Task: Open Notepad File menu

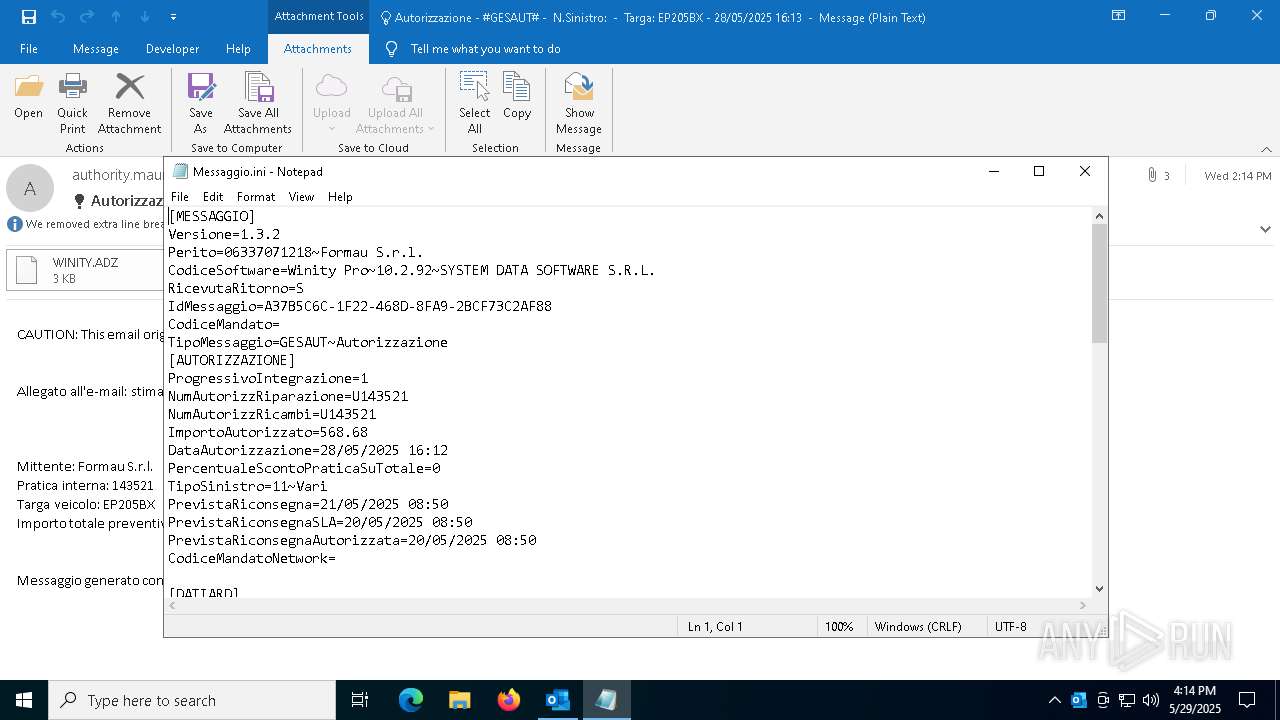Action: (180, 197)
